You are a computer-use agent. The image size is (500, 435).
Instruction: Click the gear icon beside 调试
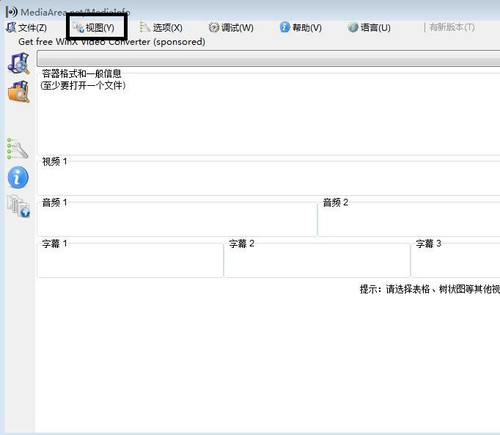214,27
